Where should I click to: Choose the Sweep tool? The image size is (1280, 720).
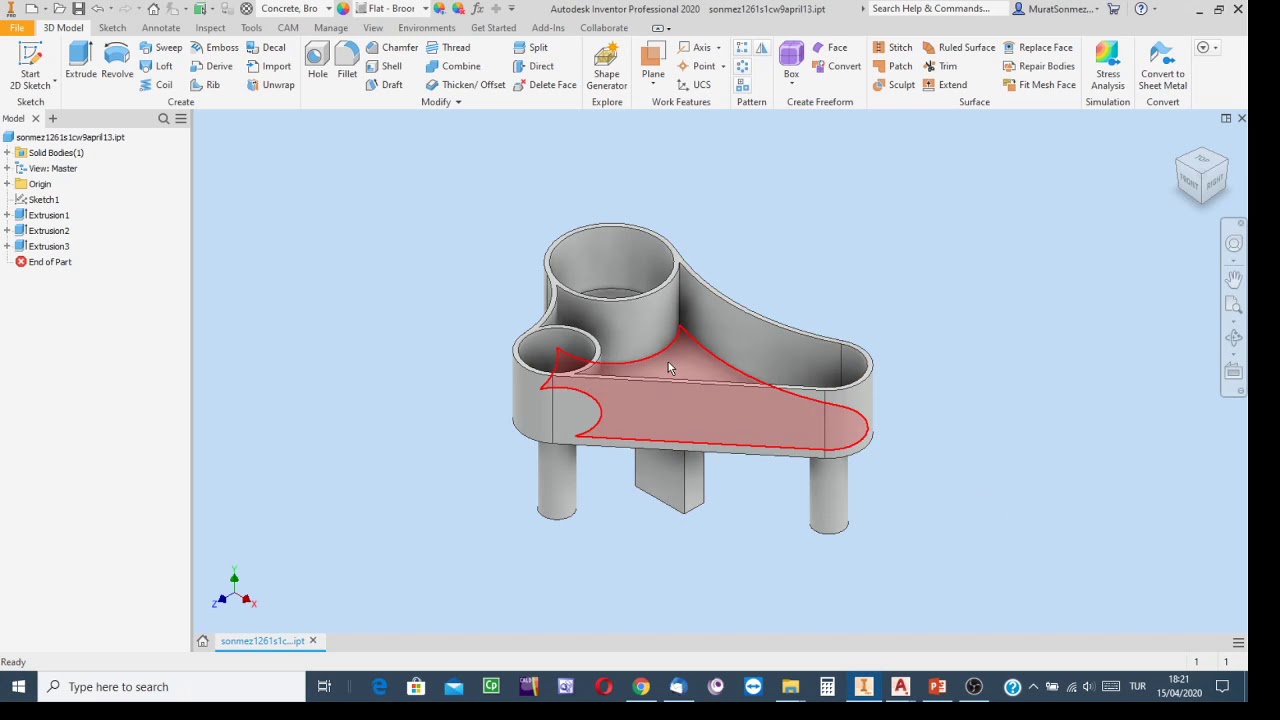(x=161, y=47)
